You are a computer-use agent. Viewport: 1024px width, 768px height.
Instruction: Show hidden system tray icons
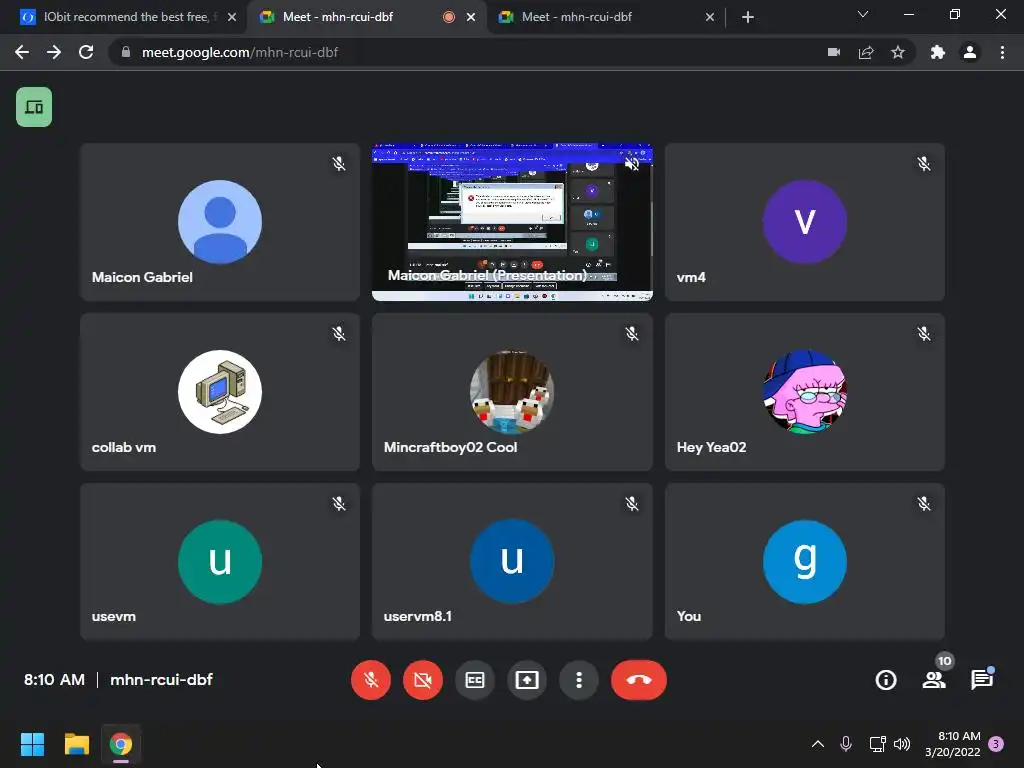pyautogui.click(x=818, y=744)
